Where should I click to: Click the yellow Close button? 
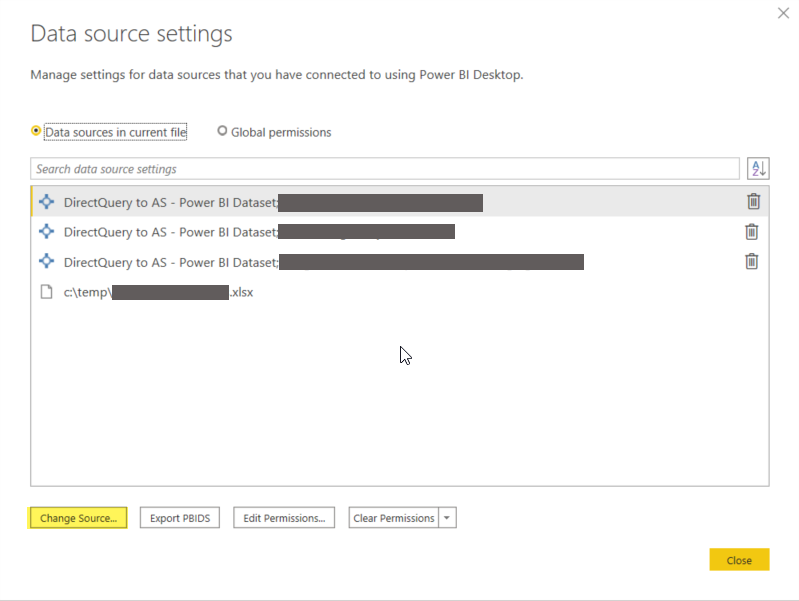(x=739, y=560)
